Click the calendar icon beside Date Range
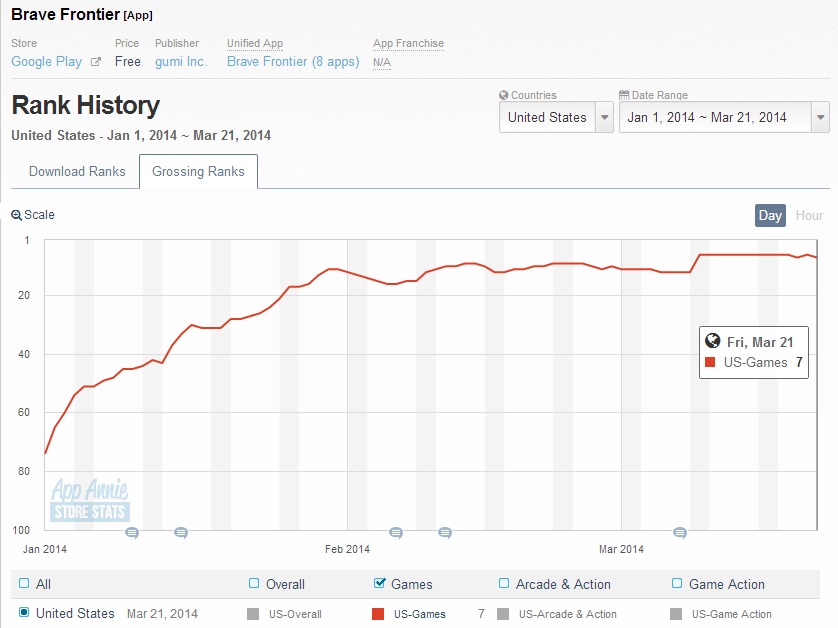This screenshot has width=838, height=628. (x=624, y=95)
